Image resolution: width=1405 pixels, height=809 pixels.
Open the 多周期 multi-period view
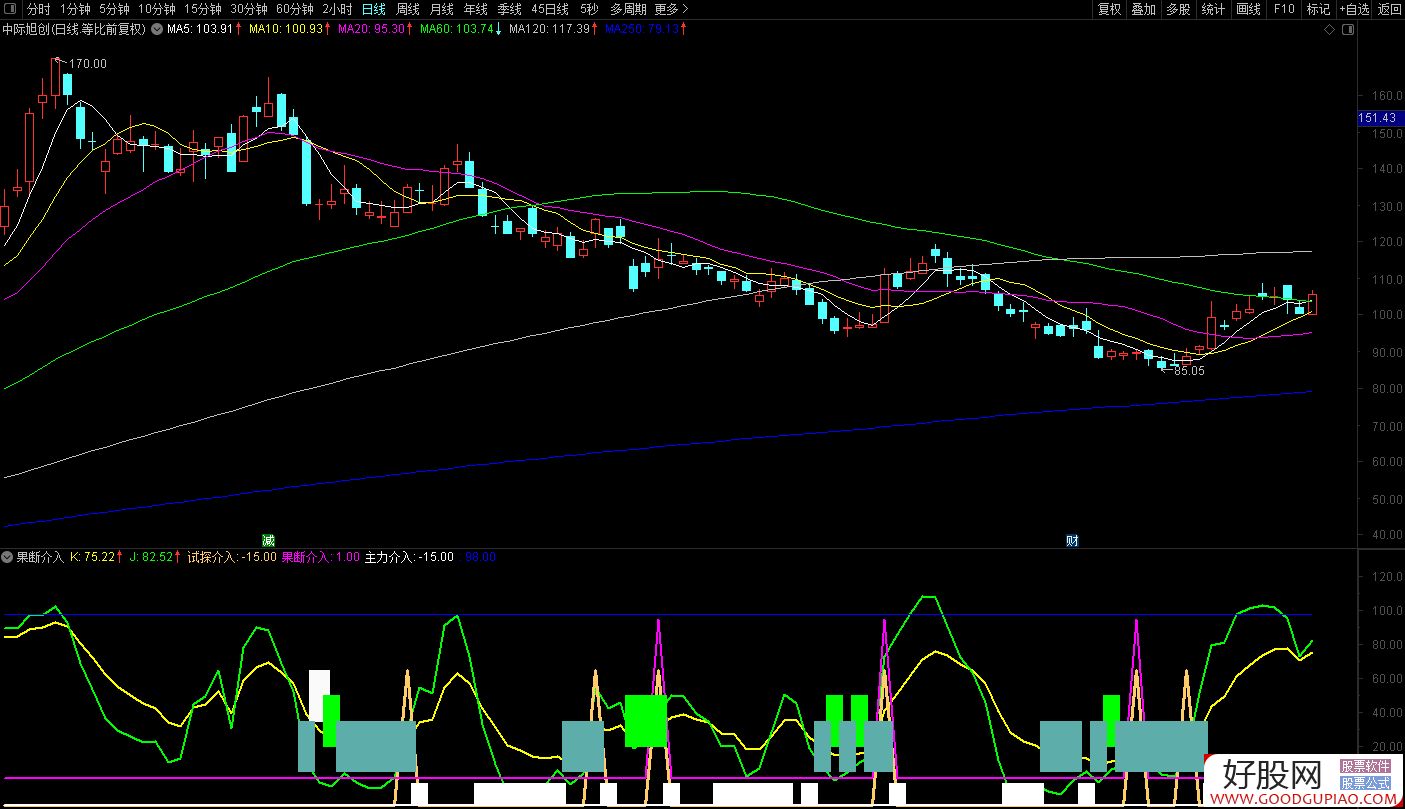(x=628, y=9)
